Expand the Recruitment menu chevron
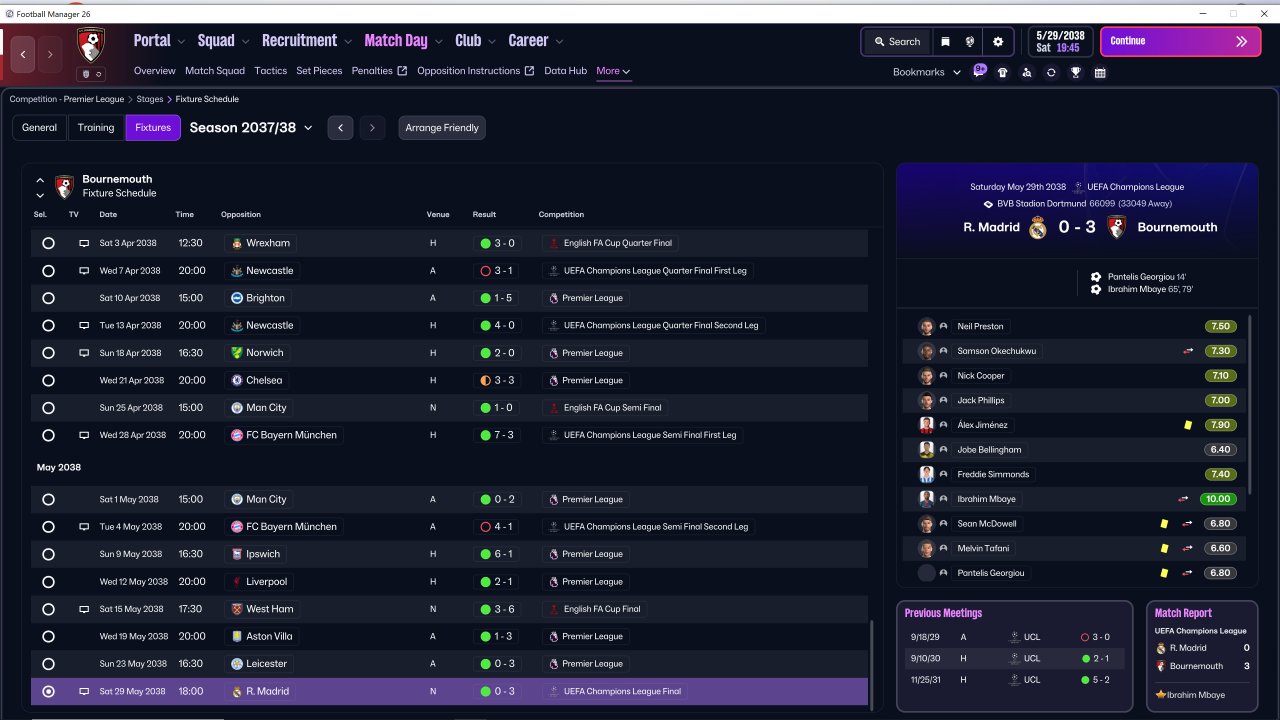The height and width of the screenshot is (720, 1280). point(348,42)
